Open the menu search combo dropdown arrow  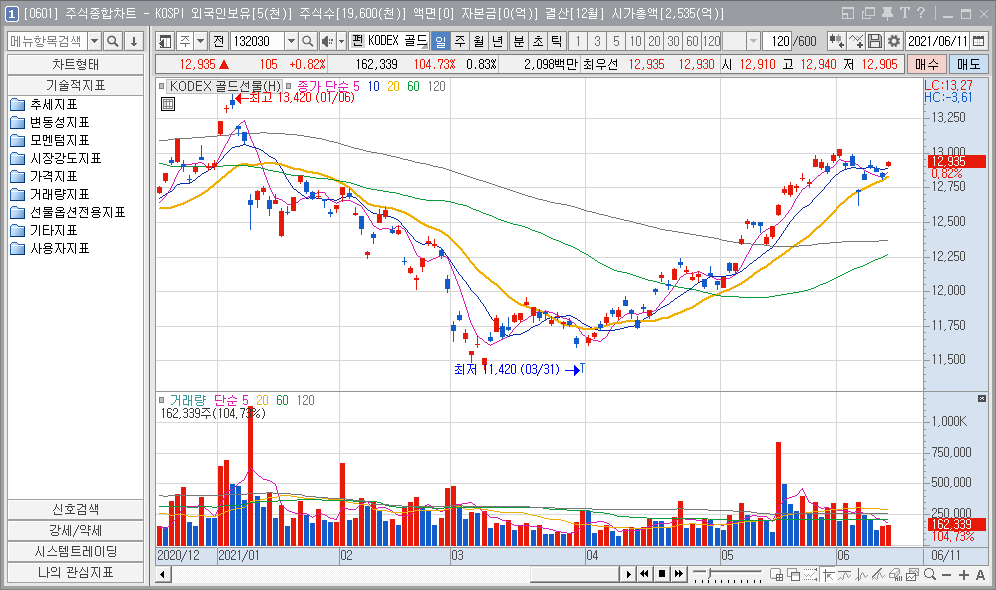[x=94, y=41]
